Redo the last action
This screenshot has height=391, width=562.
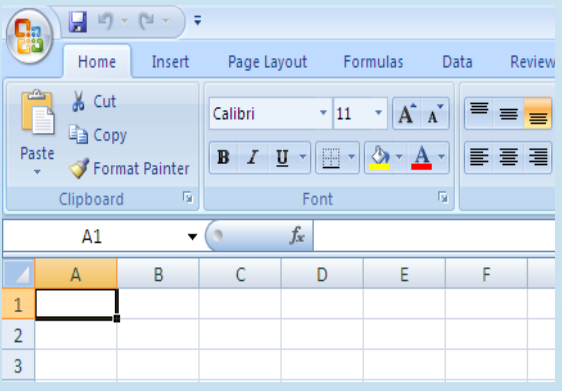pyautogui.click(x=146, y=21)
